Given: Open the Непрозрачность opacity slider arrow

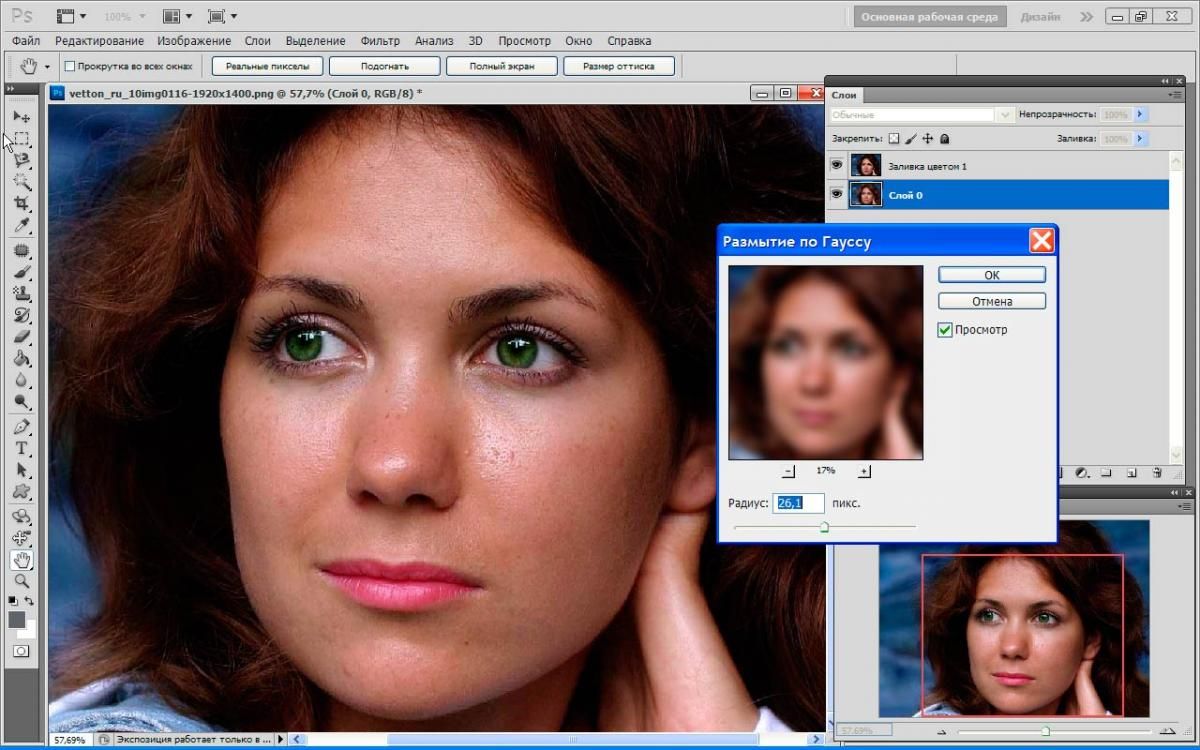Looking at the screenshot, I should pyautogui.click(x=1140, y=115).
